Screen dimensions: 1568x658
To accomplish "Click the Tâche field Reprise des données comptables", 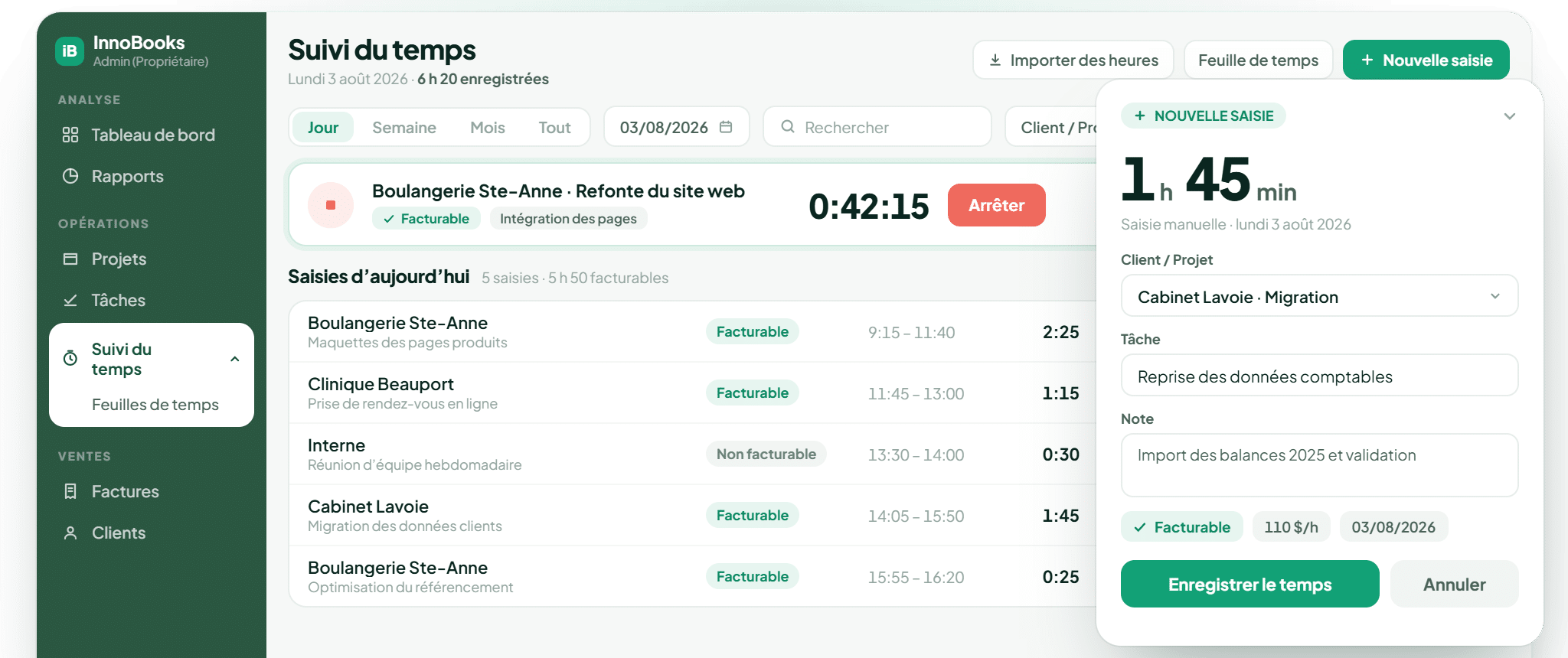I will pos(1319,376).
